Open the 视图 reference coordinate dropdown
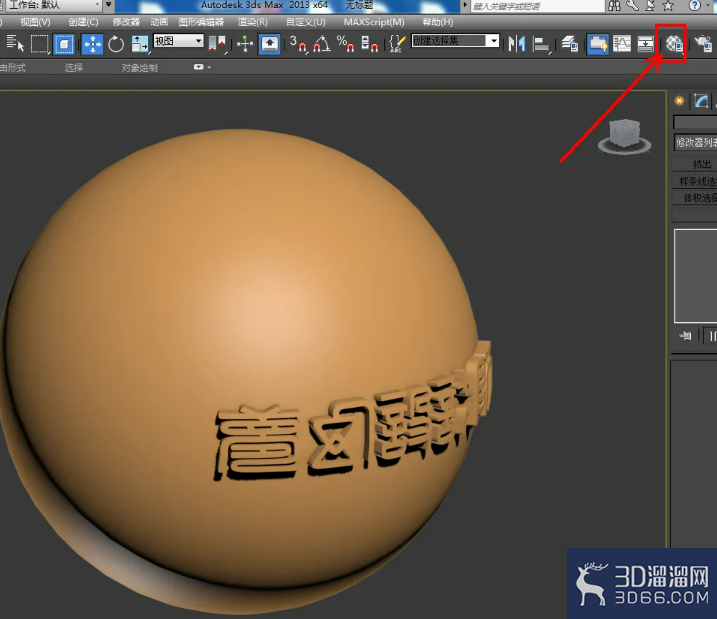Viewport: 717px width, 619px height. click(178, 41)
